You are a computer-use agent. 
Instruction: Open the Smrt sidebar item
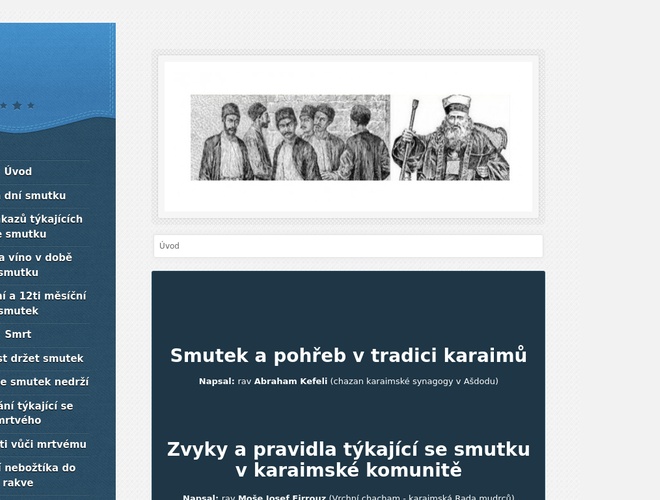click(x=18, y=334)
